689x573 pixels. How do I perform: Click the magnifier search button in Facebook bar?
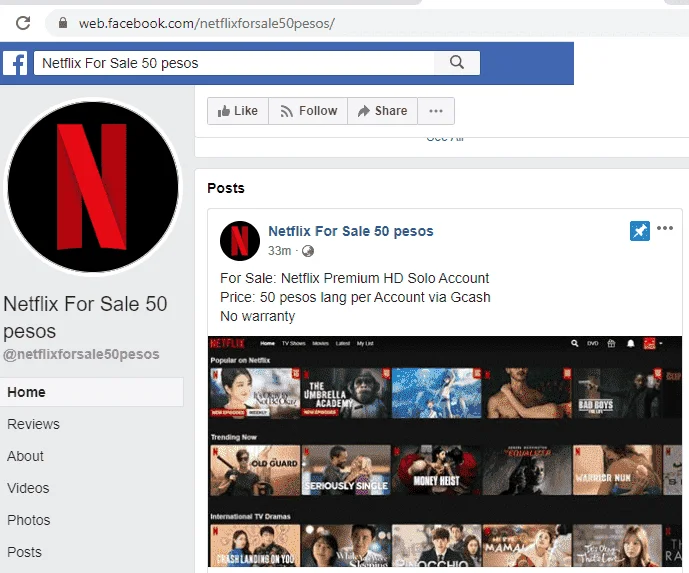pyautogui.click(x=457, y=63)
